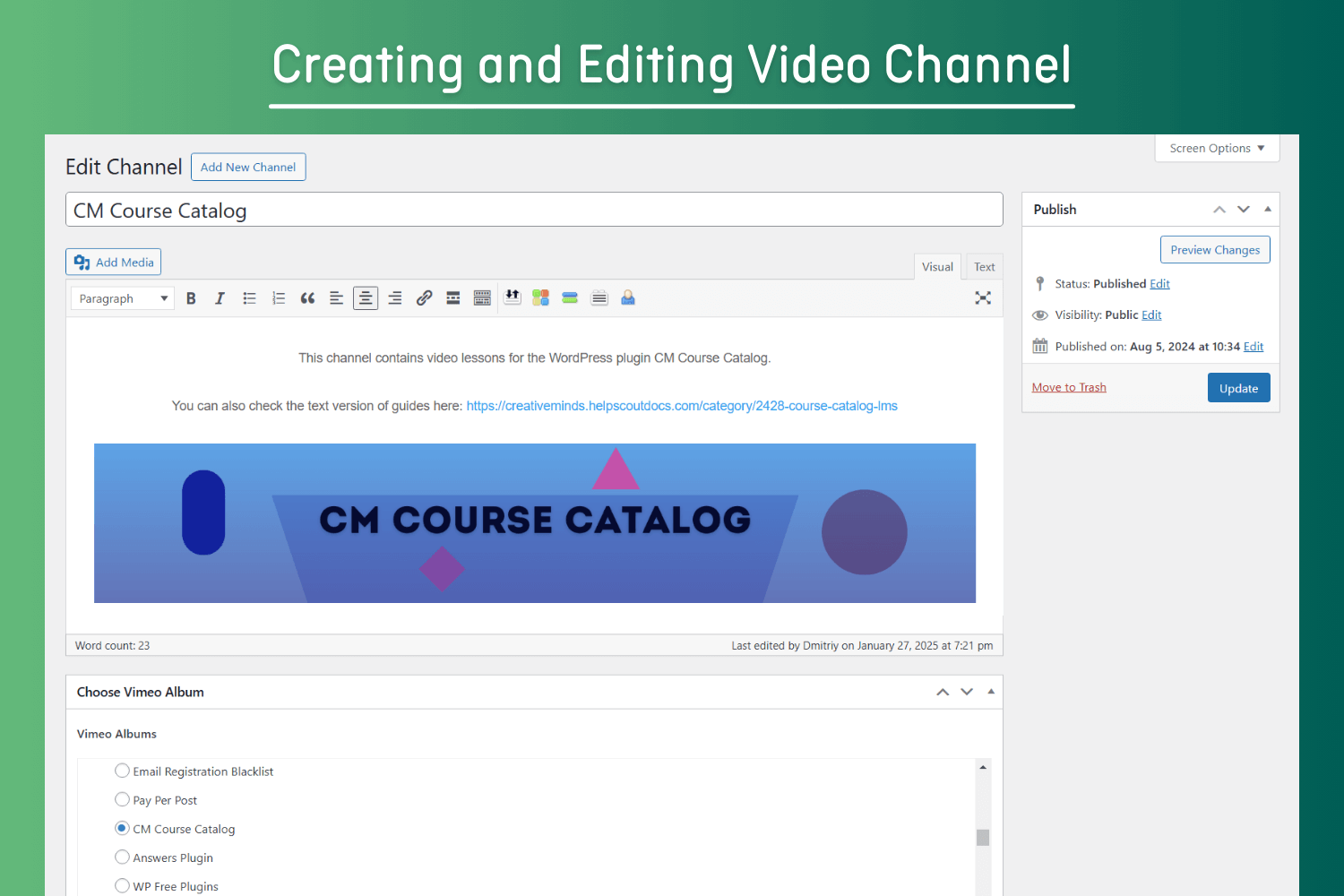Collapse the Choose Vimeo Album panel
This screenshot has width=1344, height=896.
coord(991,692)
